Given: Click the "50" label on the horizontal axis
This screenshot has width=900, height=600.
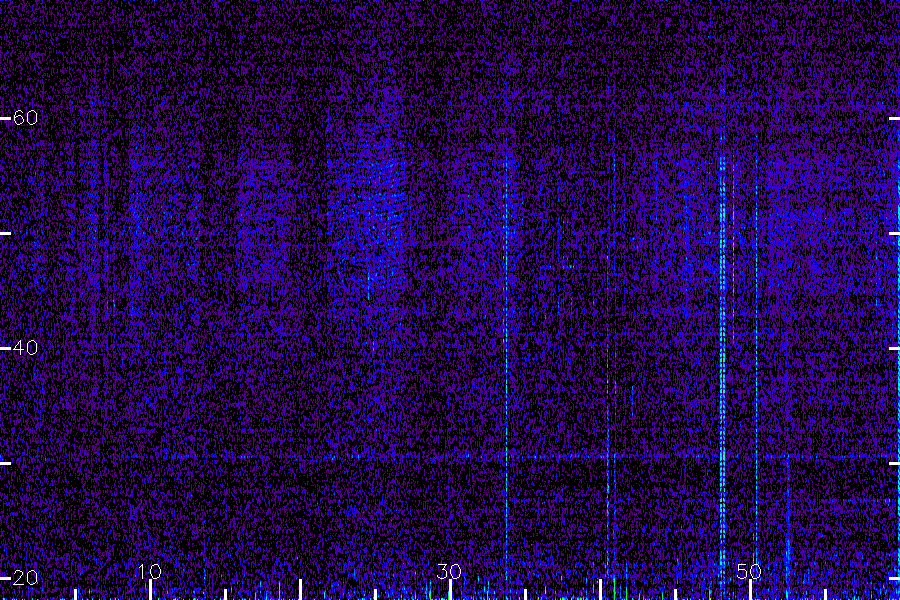Looking at the screenshot, I should pyautogui.click(x=749, y=571).
